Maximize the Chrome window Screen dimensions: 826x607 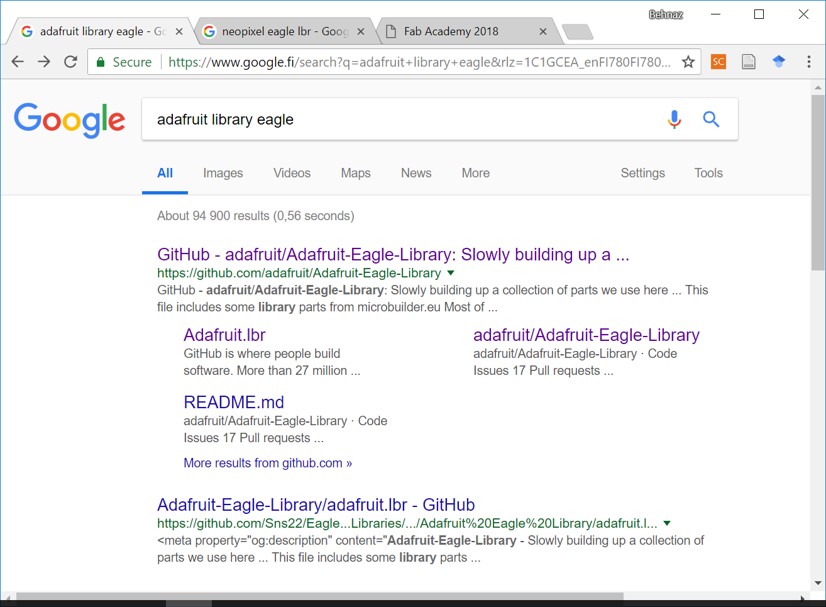click(x=759, y=14)
